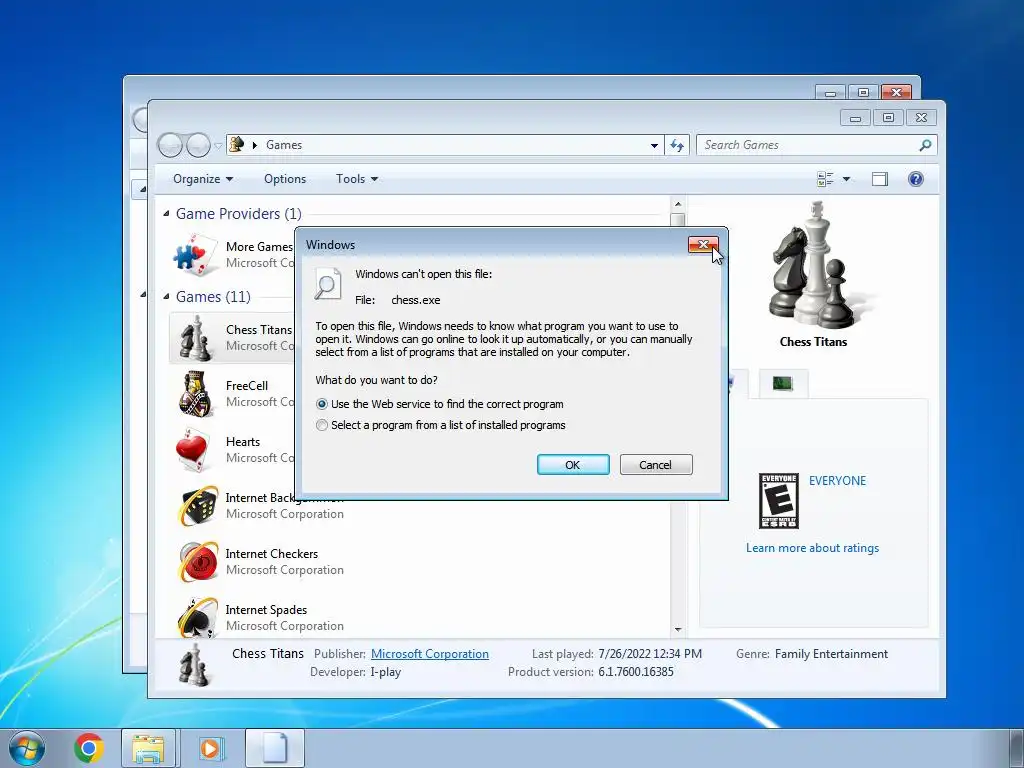Click the Back navigation arrow in Games window
Image resolution: width=1024 pixels, height=768 pixels.
[170, 145]
